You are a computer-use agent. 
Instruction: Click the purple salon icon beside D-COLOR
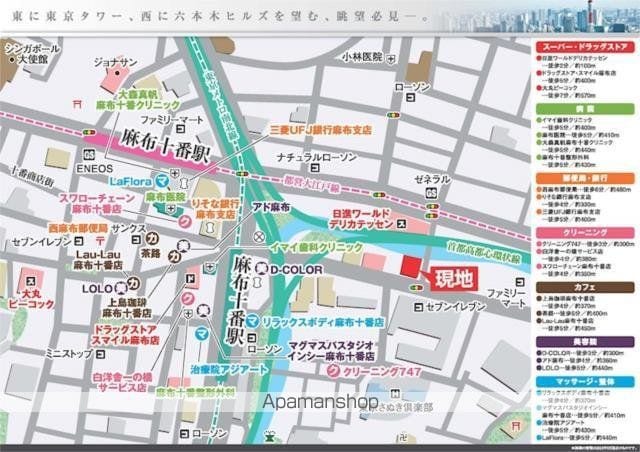pyautogui.click(x=261, y=269)
